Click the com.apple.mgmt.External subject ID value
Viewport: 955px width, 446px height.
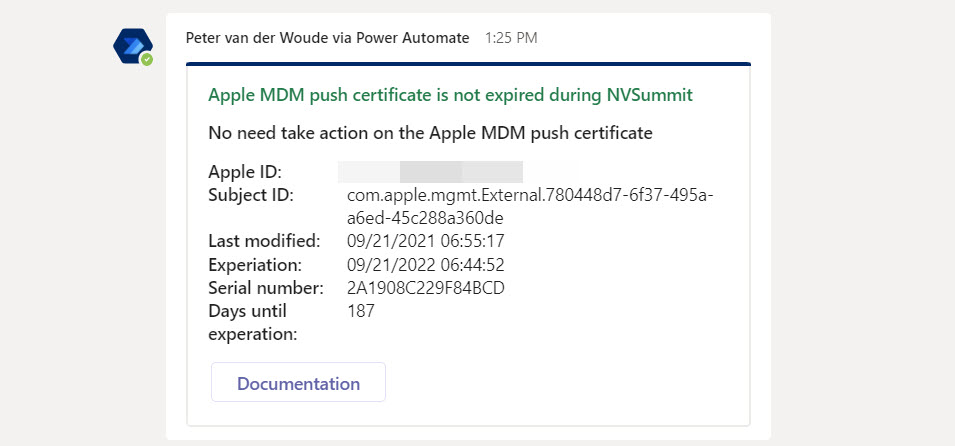coord(529,207)
